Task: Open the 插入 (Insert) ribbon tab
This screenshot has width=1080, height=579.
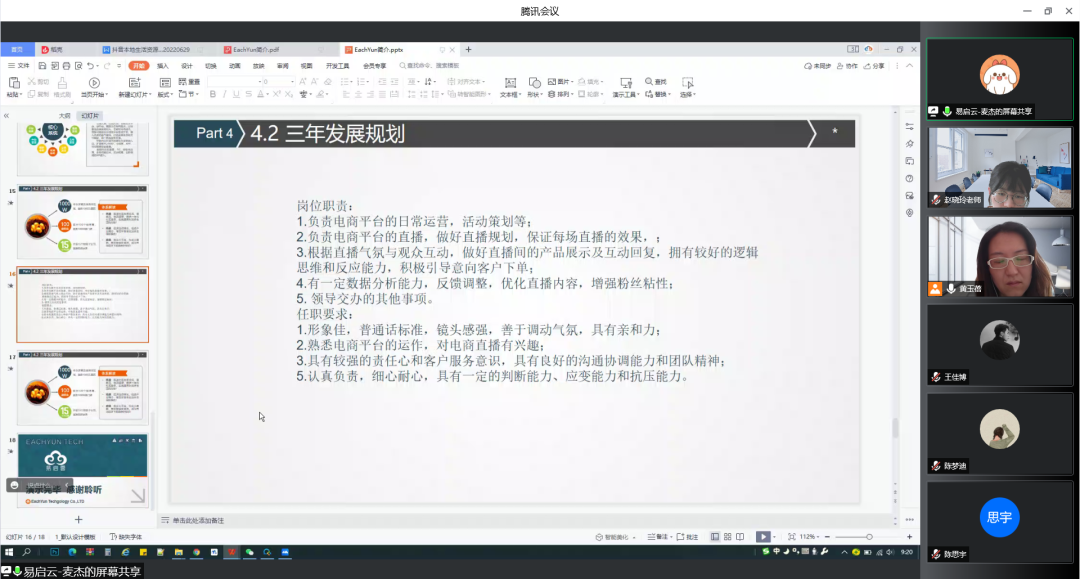Action: coord(162,66)
